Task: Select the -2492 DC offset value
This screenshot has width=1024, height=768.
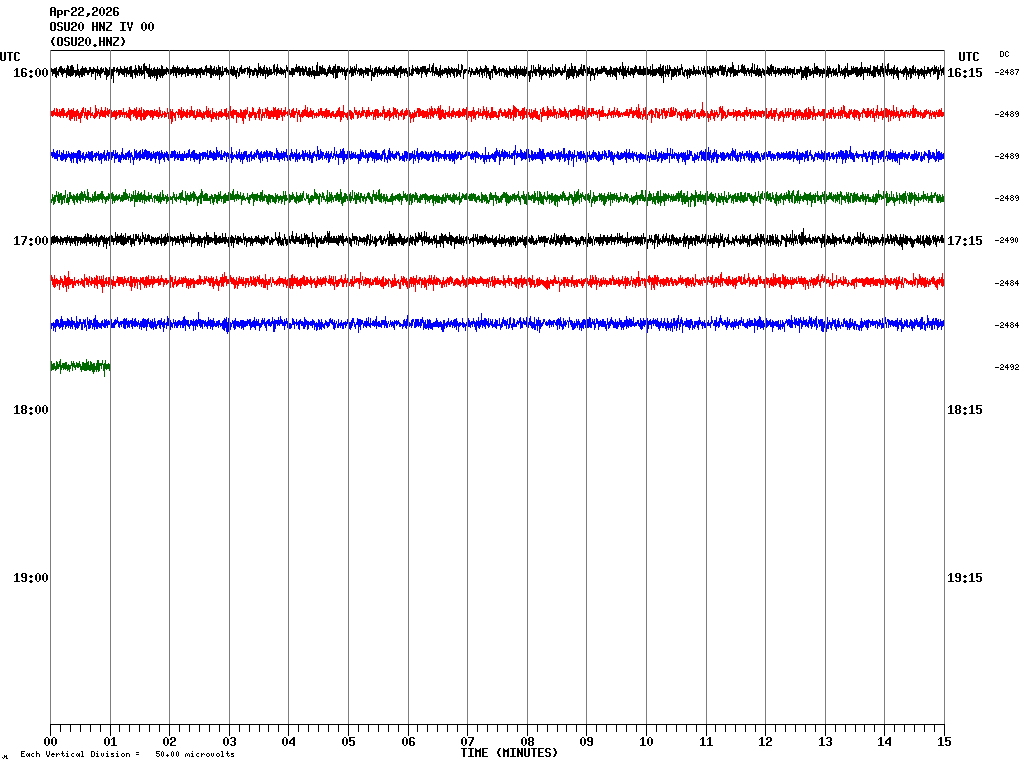Action: click(1006, 367)
